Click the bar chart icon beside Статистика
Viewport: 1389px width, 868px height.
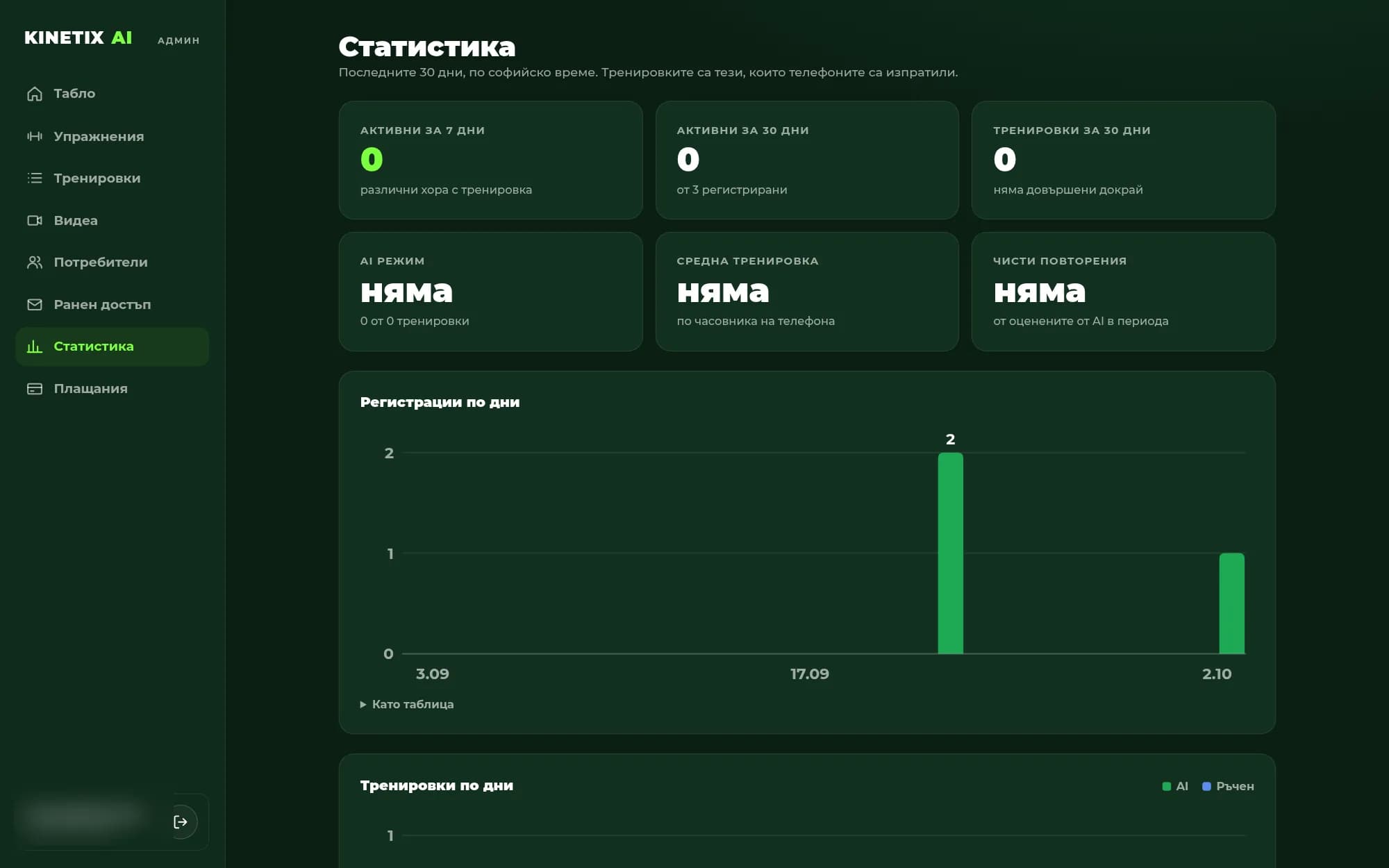pos(35,347)
